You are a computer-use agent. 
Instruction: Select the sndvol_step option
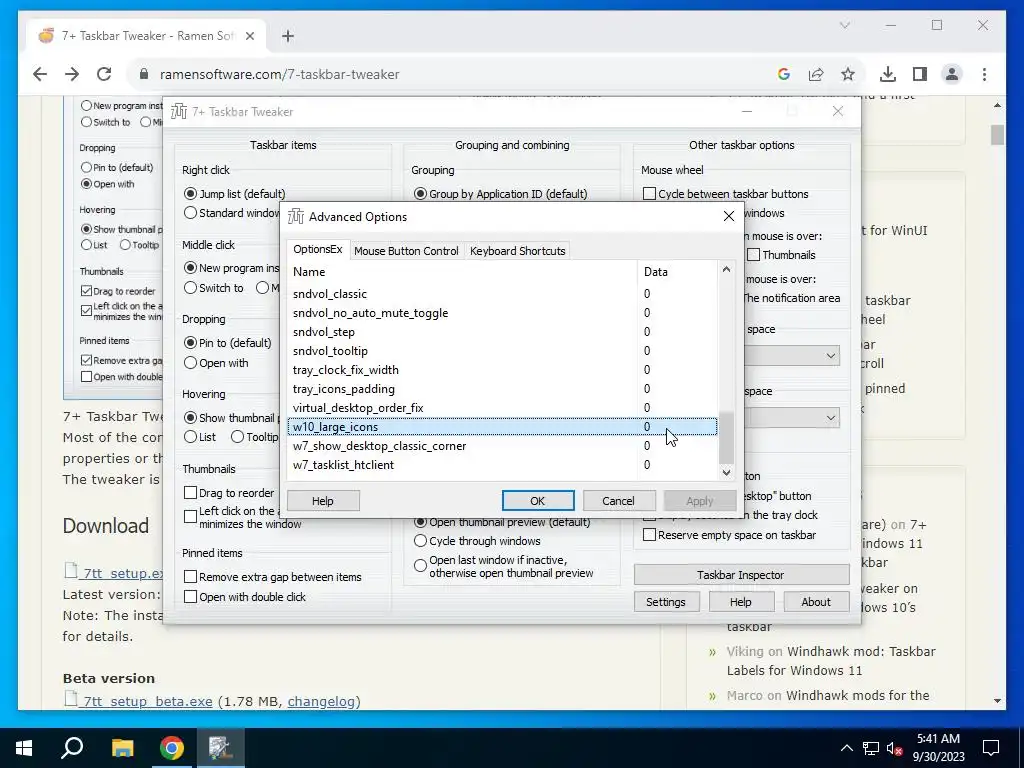502,332
